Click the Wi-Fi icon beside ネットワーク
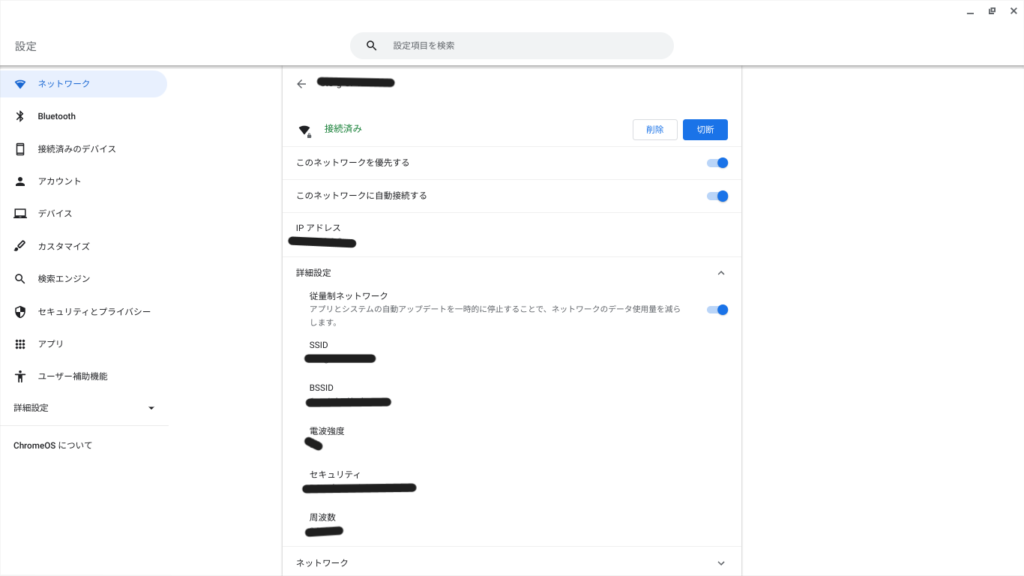Viewport: 1024px width, 576px height. point(20,84)
